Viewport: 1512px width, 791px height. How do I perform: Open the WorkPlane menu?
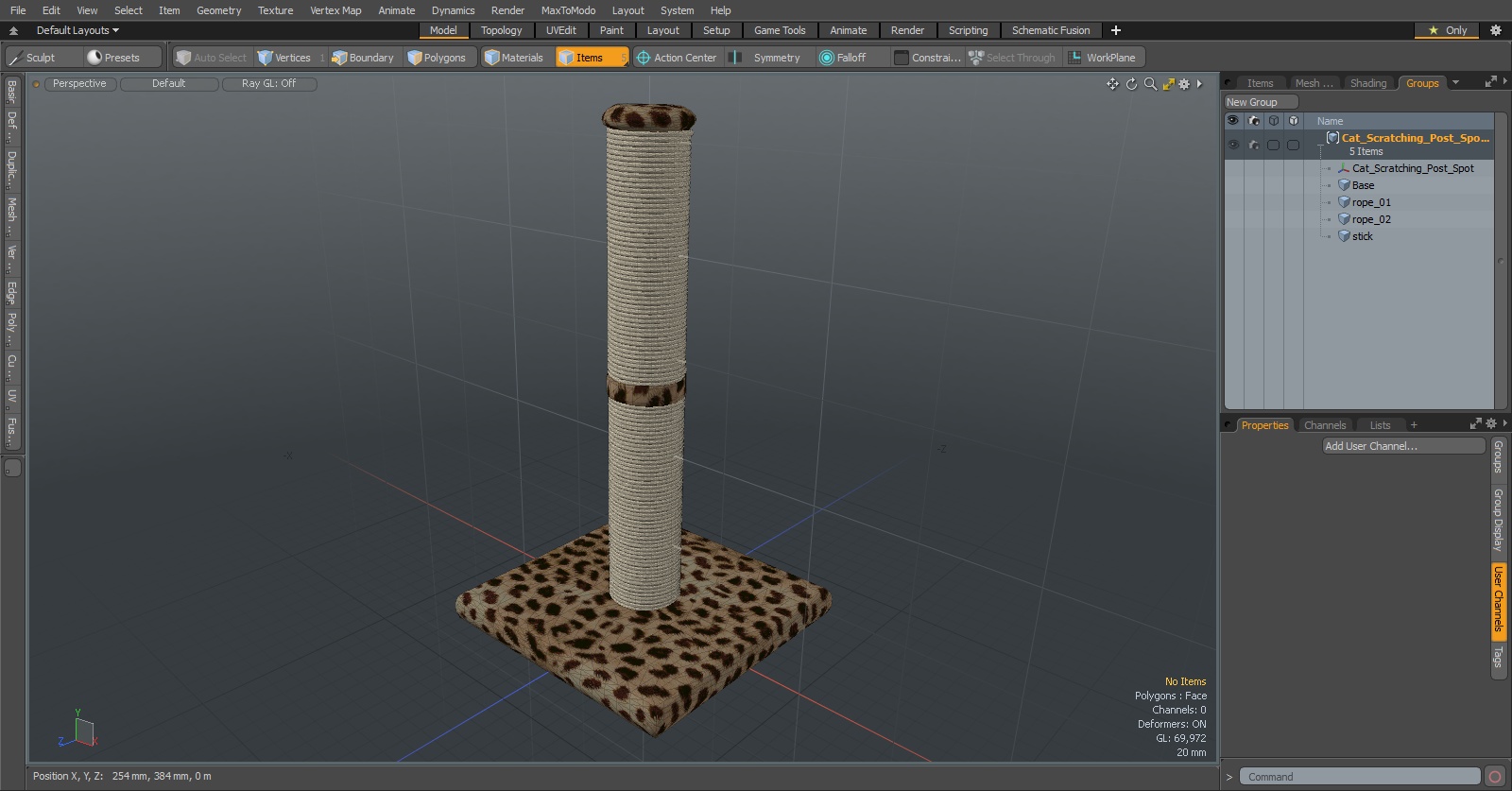point(1103,58)
